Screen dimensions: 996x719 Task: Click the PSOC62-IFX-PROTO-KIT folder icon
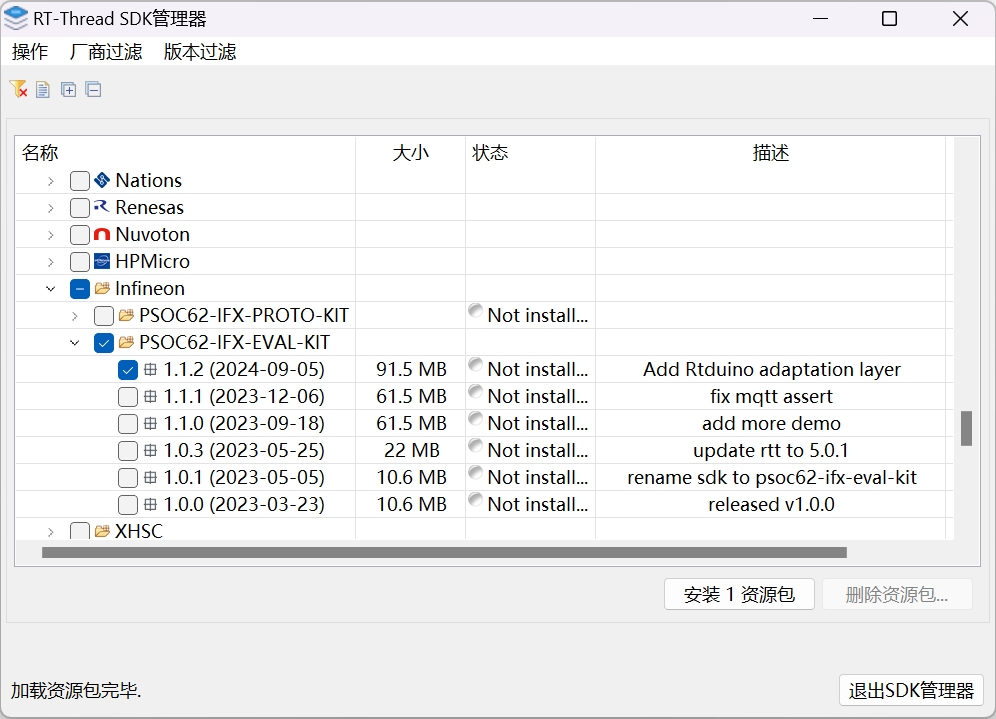(126, 315)
